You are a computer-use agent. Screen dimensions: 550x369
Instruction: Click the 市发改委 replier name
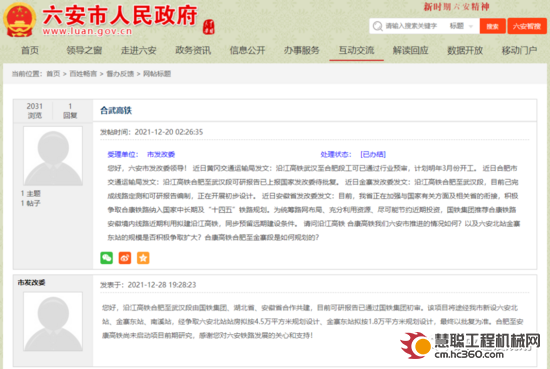(x=31, y=282)
